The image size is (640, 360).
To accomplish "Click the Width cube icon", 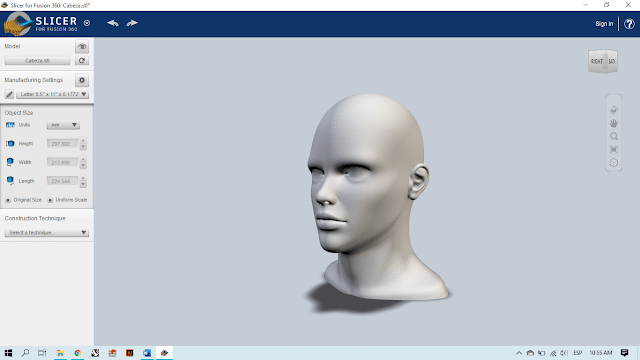I will pos(10,162).
